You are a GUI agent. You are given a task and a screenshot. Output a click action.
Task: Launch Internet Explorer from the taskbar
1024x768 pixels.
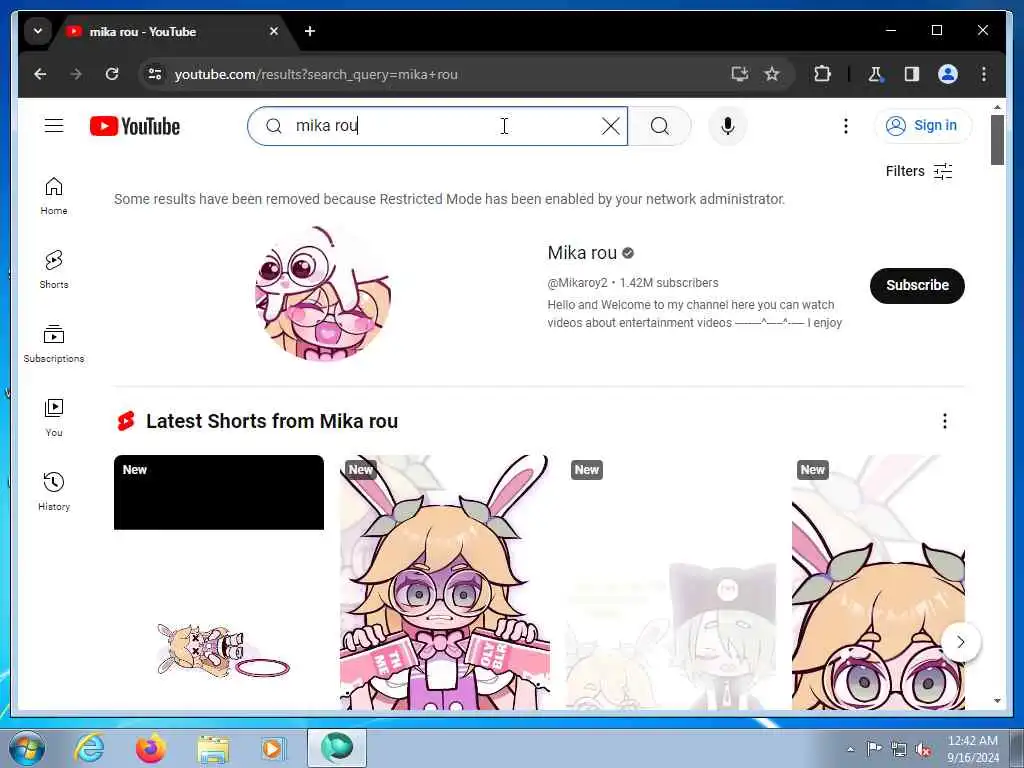pos(89,748)
